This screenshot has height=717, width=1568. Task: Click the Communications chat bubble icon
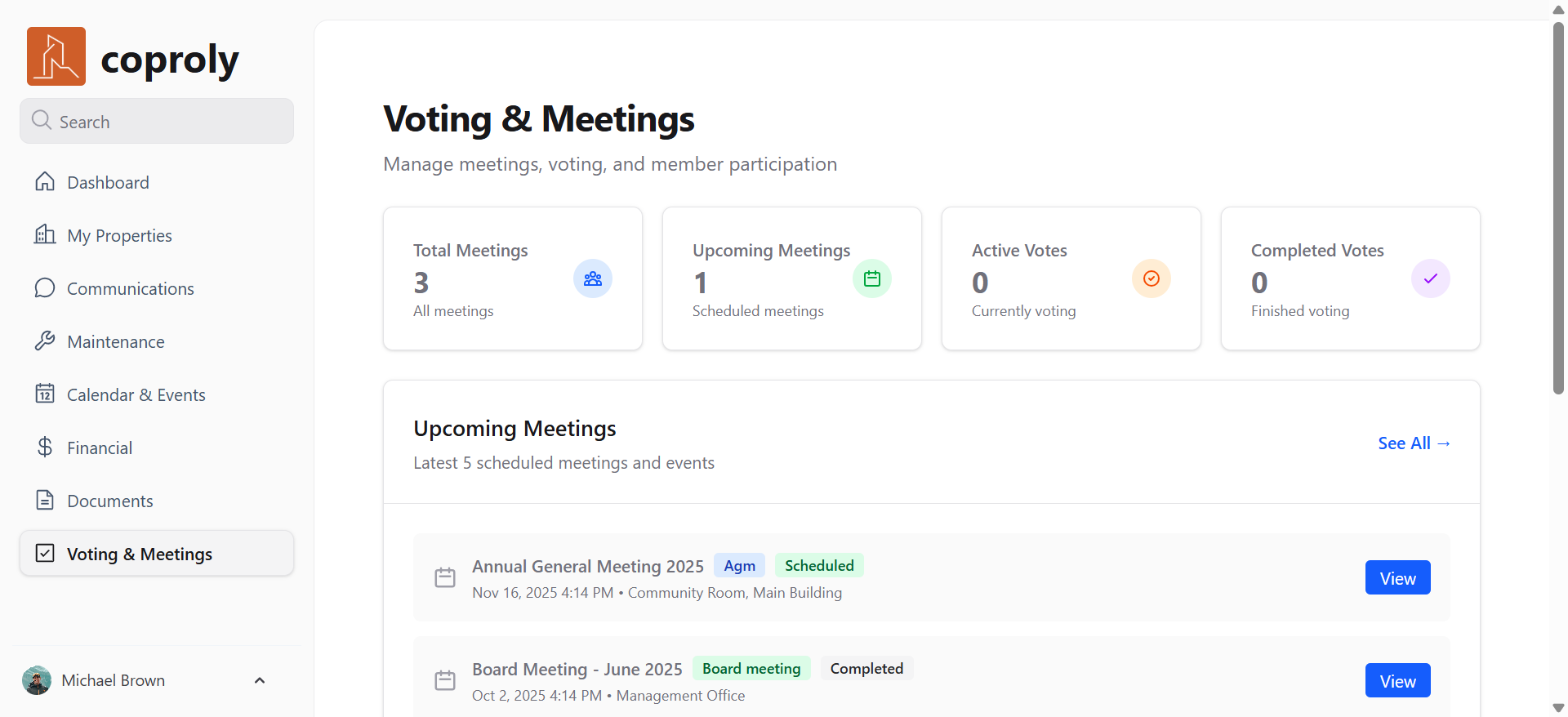[45, 288]
